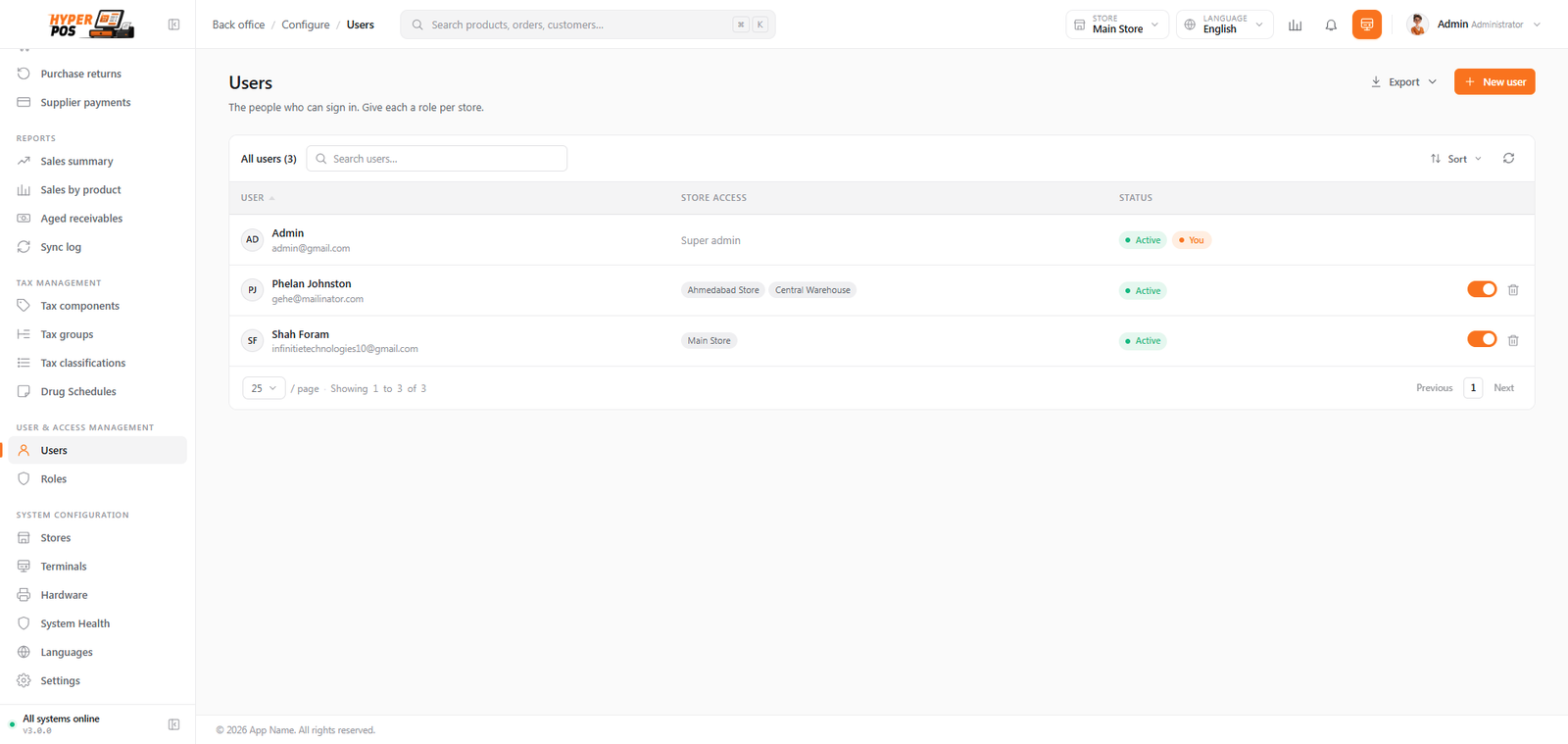The height and width of the screenshot is (744, 1568).
Task: Delete user Phelan Johnston
Action: [x=1513, y=290]
